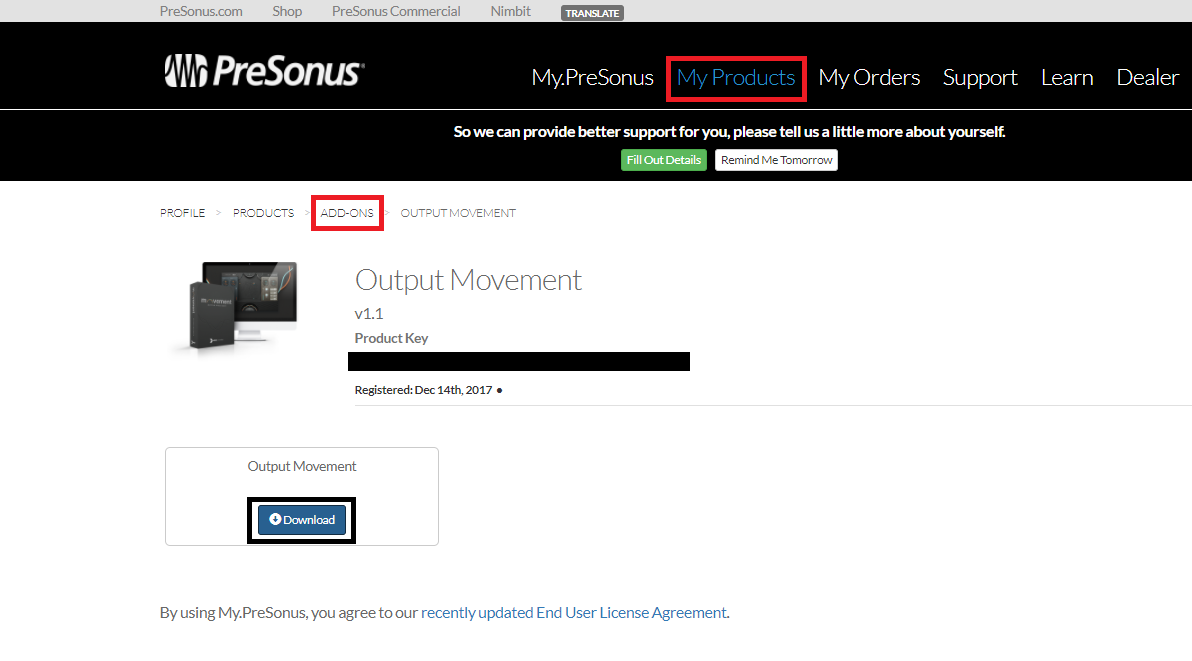Open the End User License Agreement link

[574, 612]
